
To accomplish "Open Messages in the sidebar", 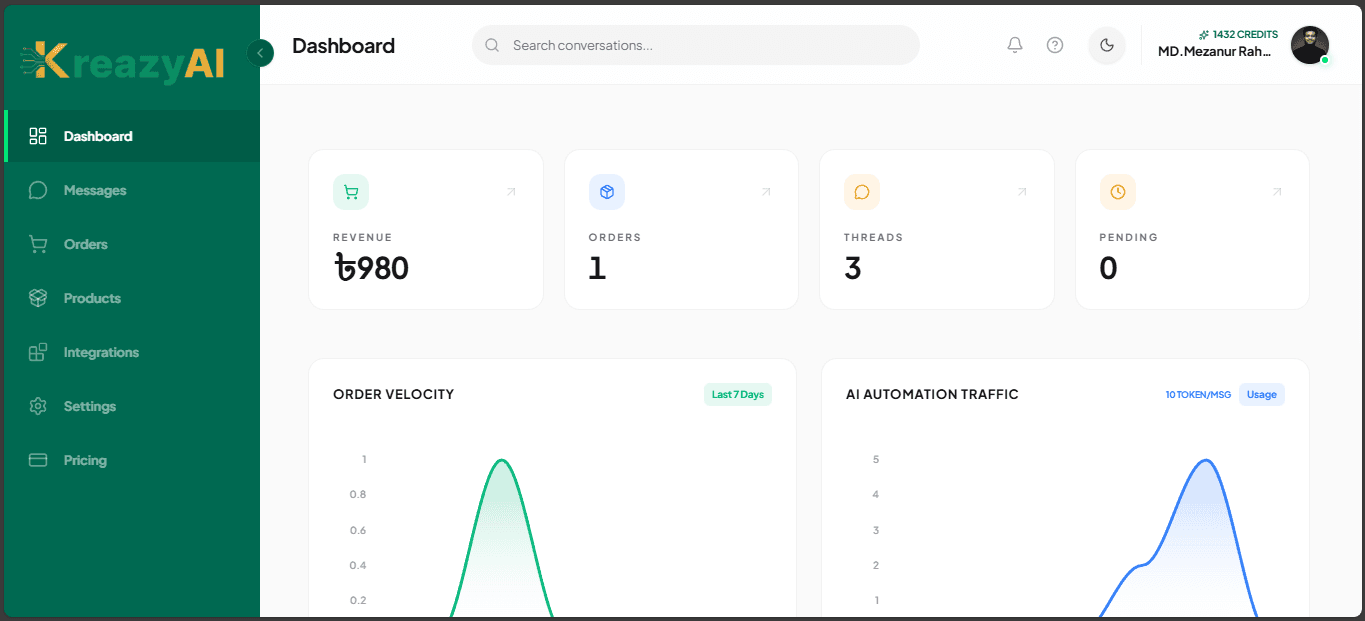I will (132, 190).
